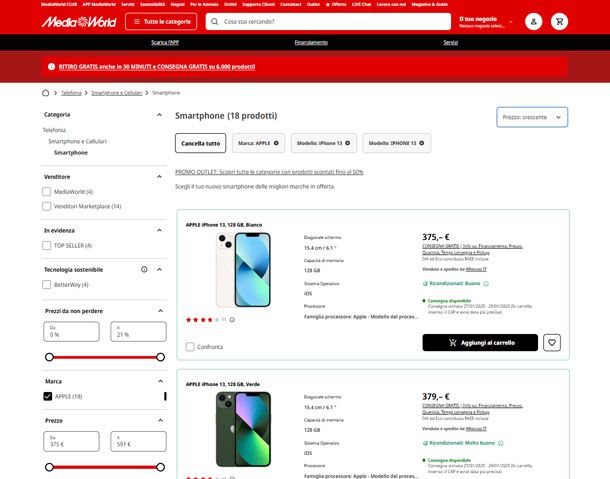Click the discount Da 0 % input field
Screen dimensions: 610x479
pos(71,332)
